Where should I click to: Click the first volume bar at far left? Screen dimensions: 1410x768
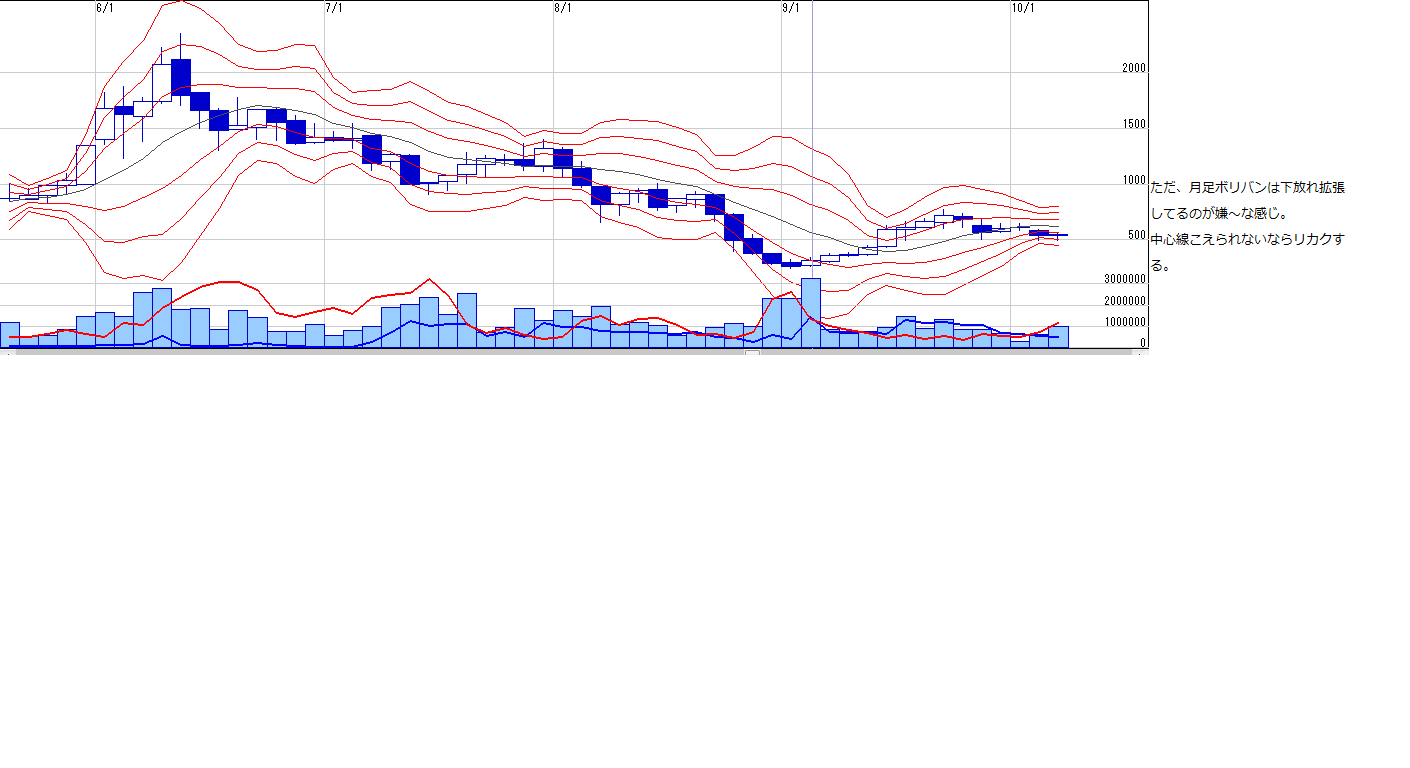[10, 335]
